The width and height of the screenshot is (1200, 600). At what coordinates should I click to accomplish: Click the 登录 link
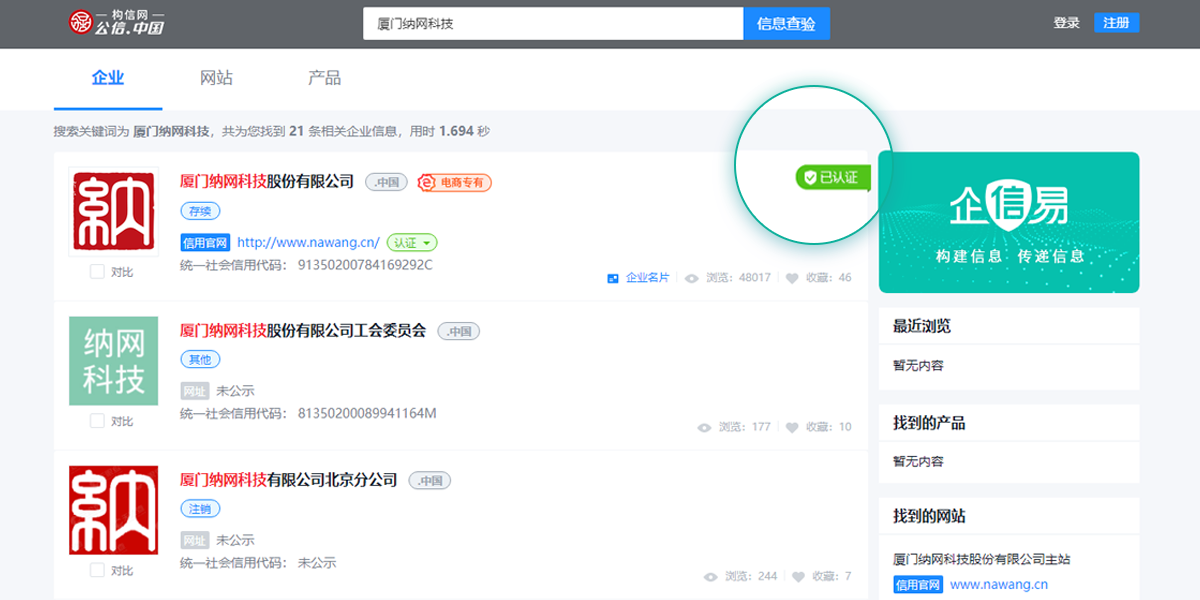coord(1066,23)
